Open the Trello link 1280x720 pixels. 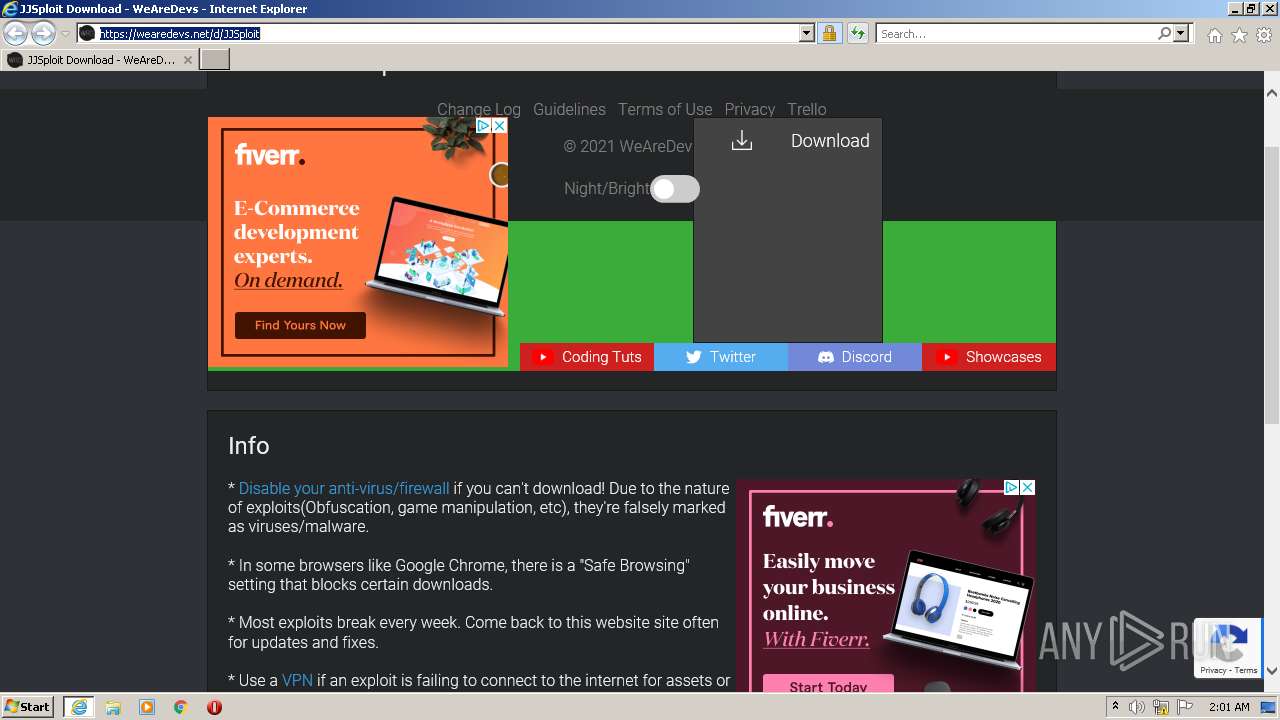coord(807,109)
